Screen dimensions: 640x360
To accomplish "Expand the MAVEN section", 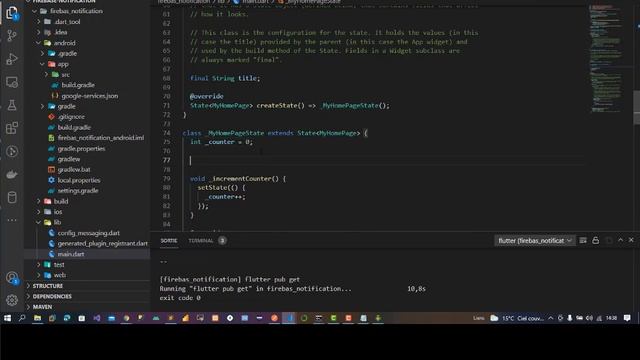I will [42, 307].
